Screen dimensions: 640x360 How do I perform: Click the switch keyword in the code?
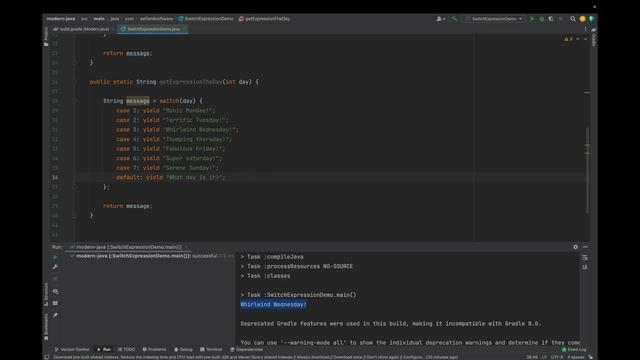[x=169, y=101]
